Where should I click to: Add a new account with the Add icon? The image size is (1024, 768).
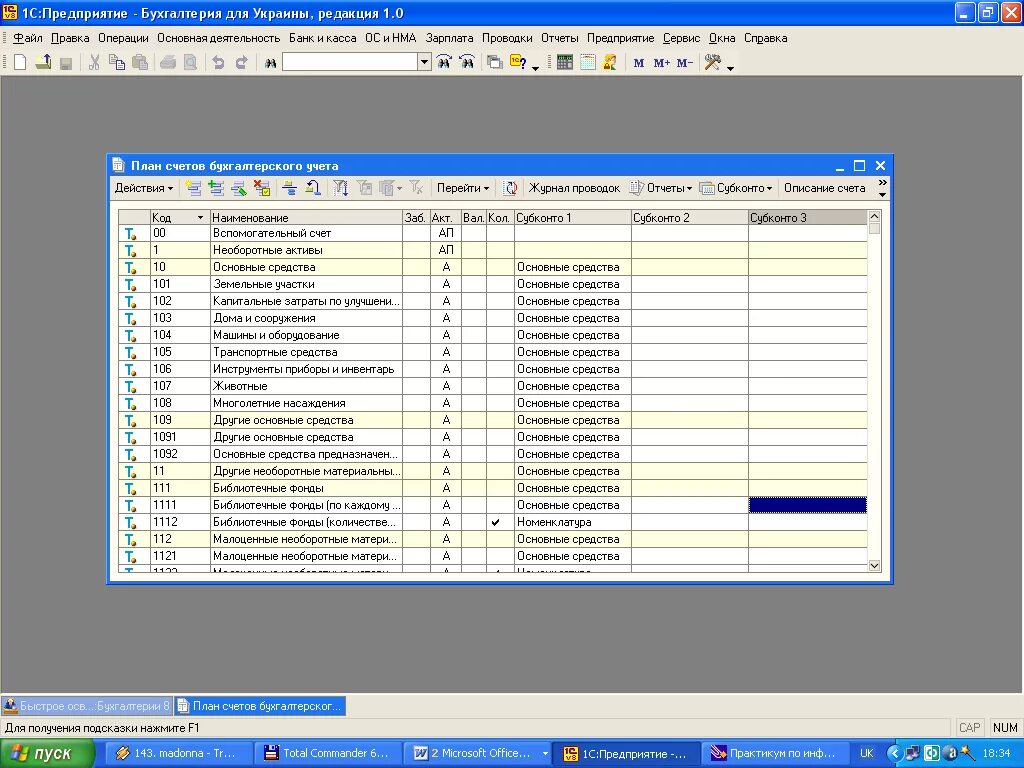[193, 188]
